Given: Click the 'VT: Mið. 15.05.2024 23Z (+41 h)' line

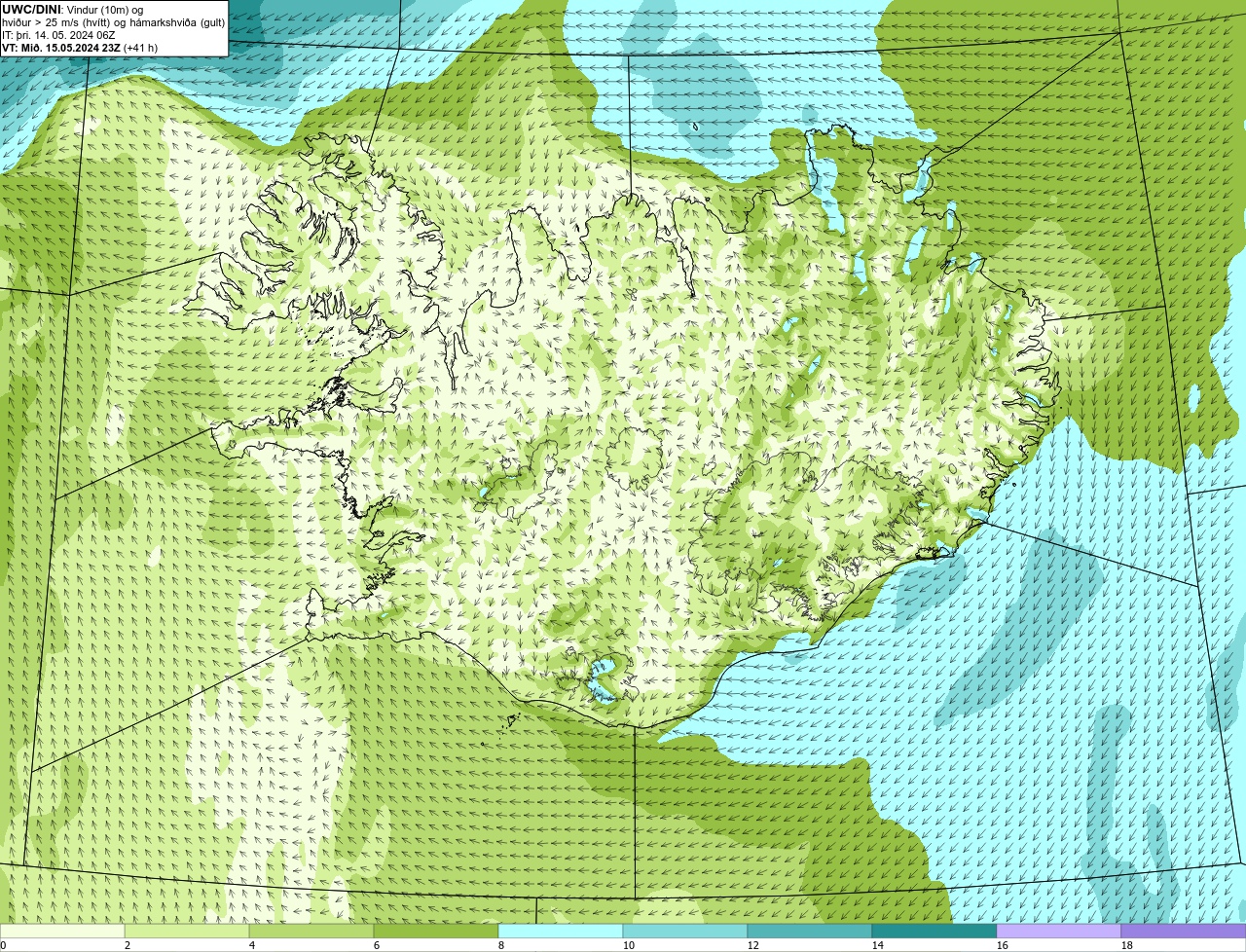Looking at the screenshot, I should (80, 48).
